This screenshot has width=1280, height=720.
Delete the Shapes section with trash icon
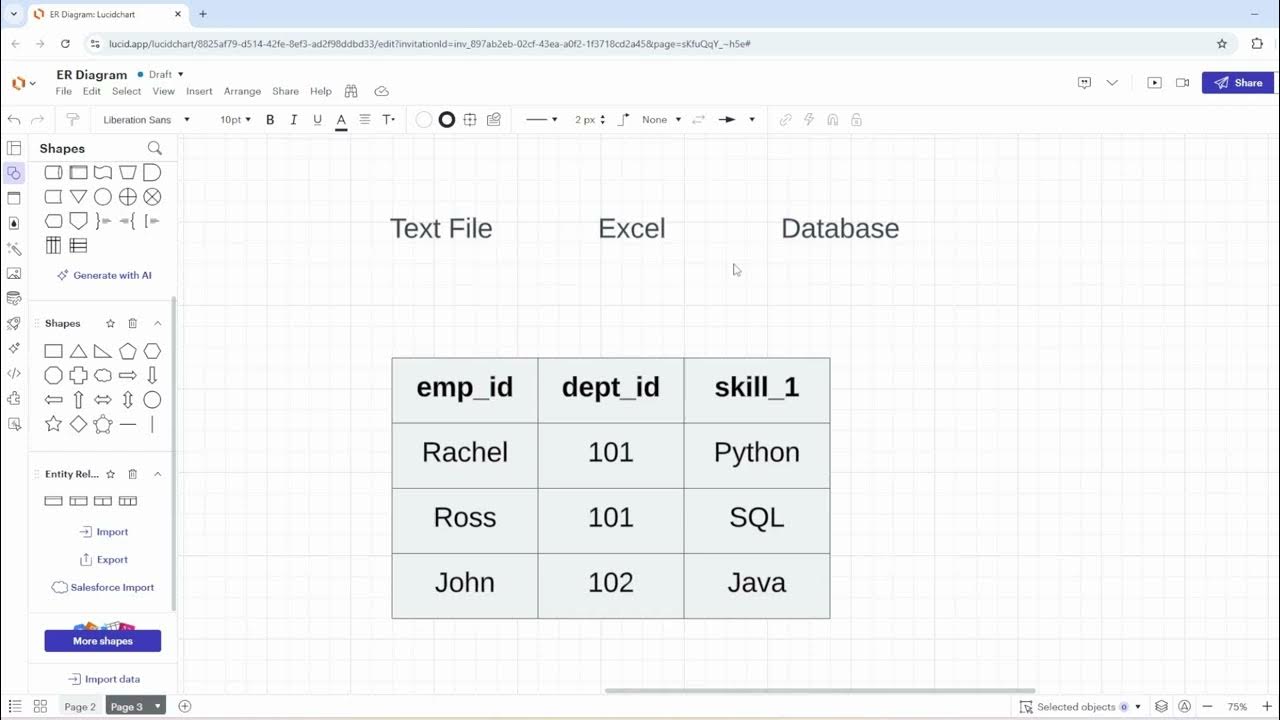click(x=132, y=323)
